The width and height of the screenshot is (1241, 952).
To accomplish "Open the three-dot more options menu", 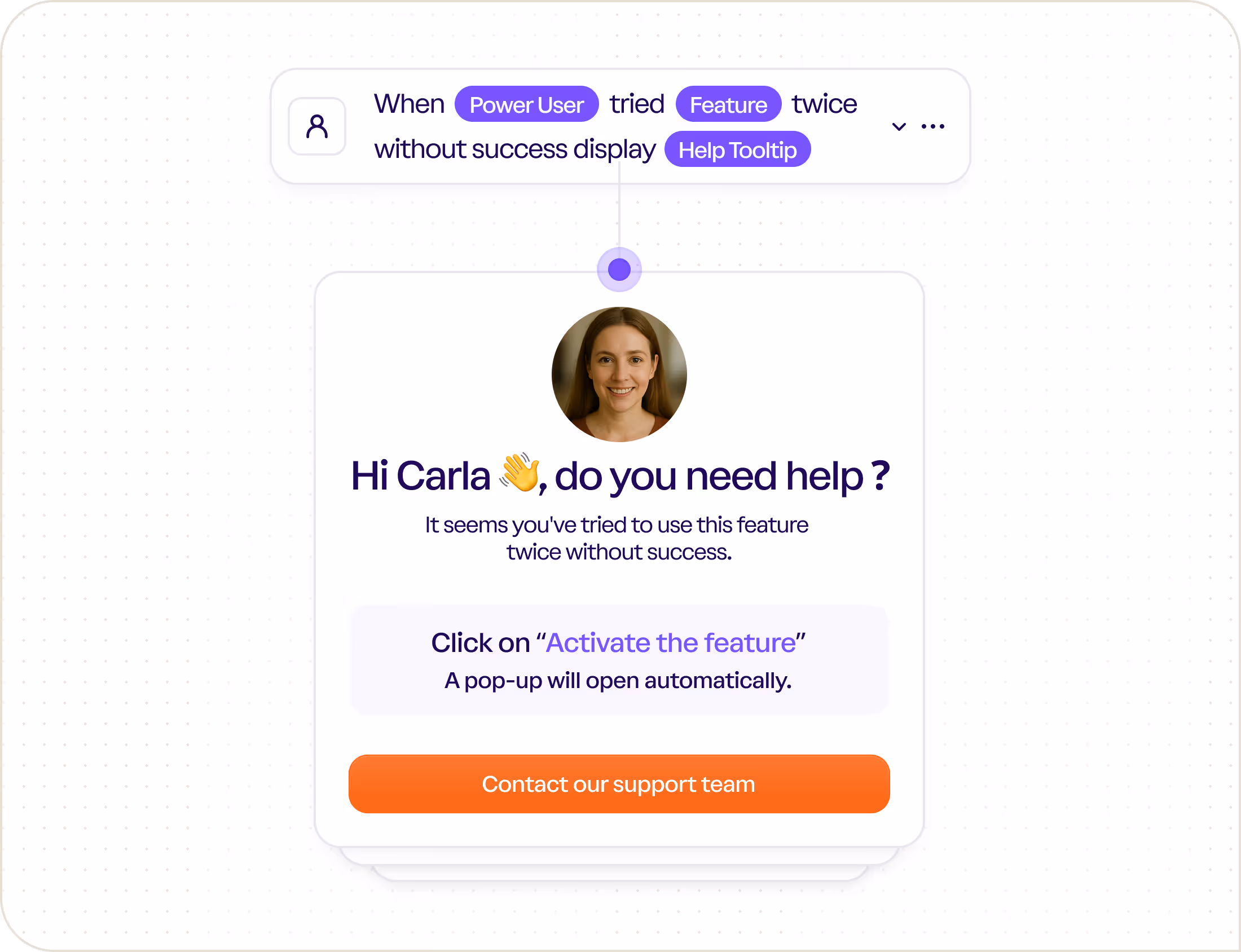I will coord(933,126).
